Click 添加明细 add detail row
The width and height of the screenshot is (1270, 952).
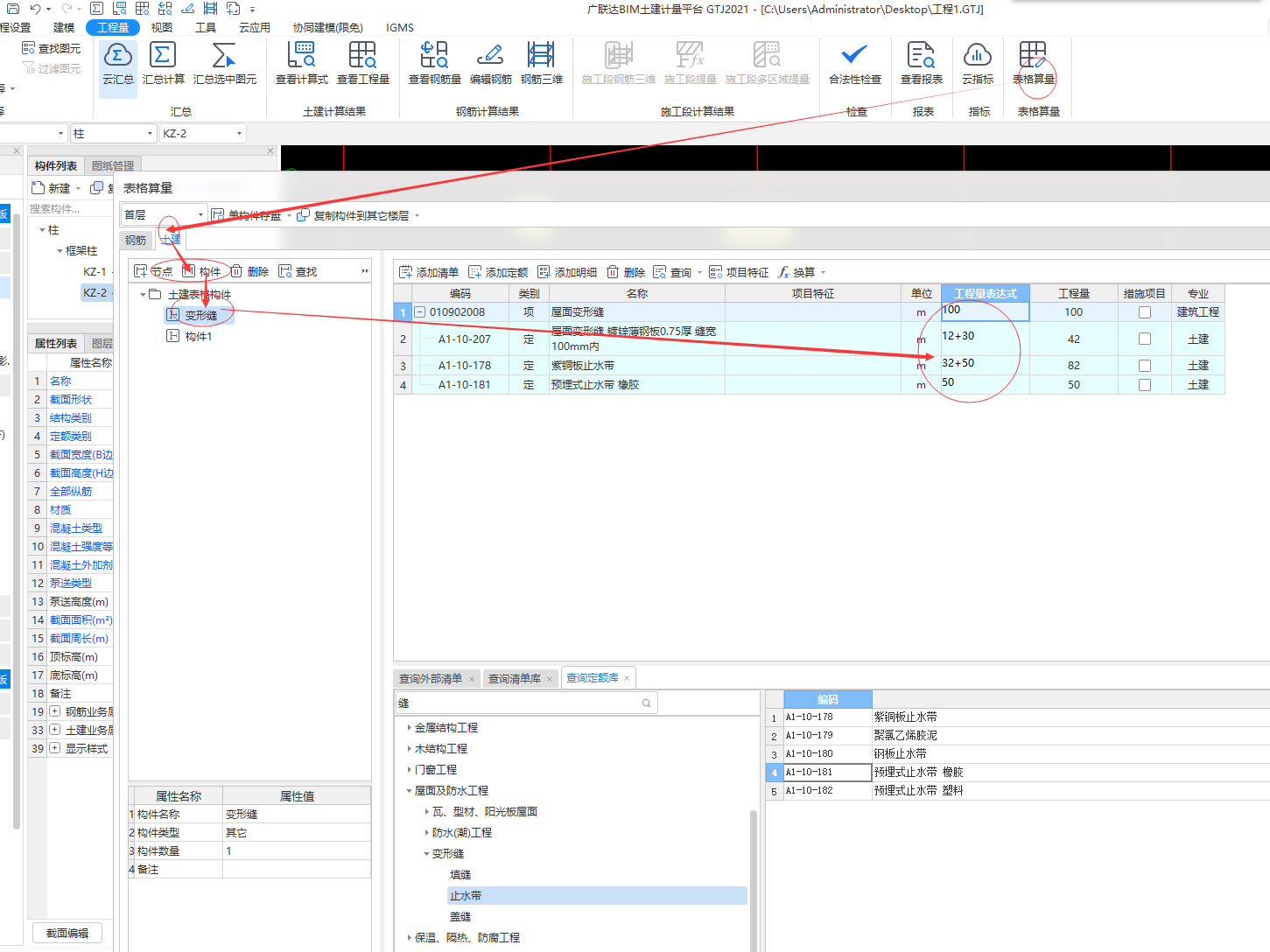pos(567,272)
